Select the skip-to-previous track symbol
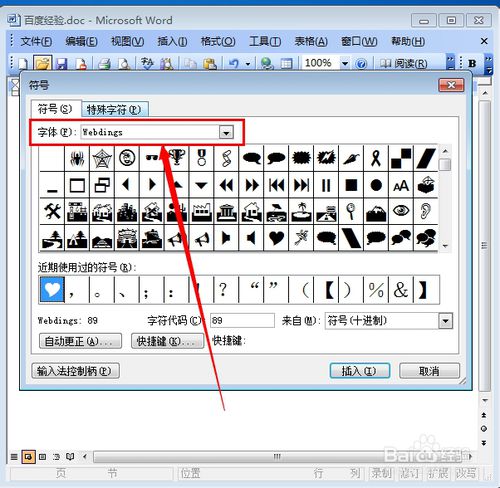 click(276, 185)
